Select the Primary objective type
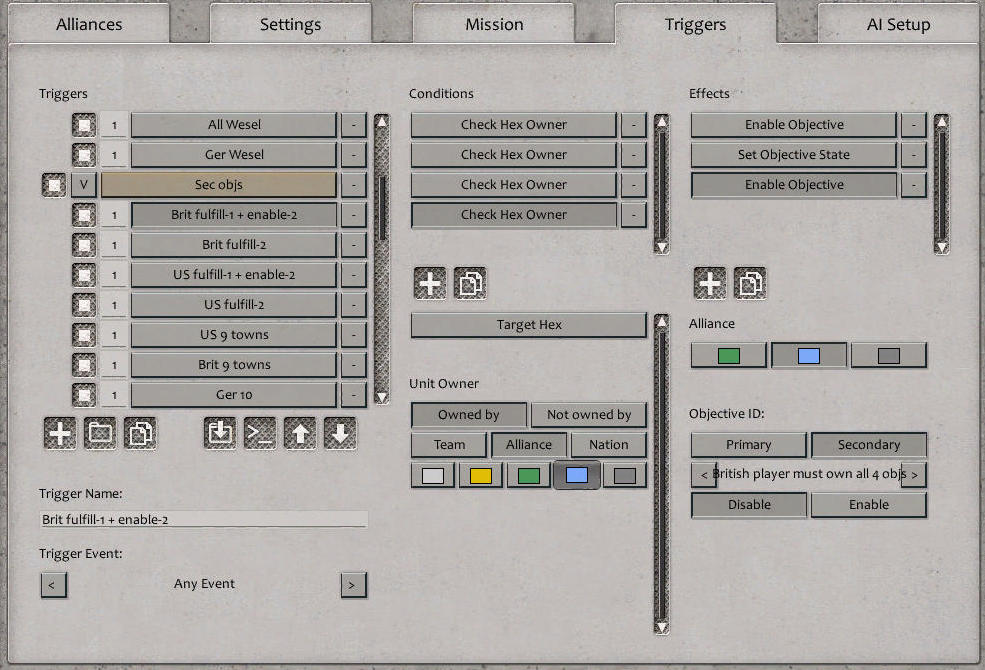 coord(749,445)
